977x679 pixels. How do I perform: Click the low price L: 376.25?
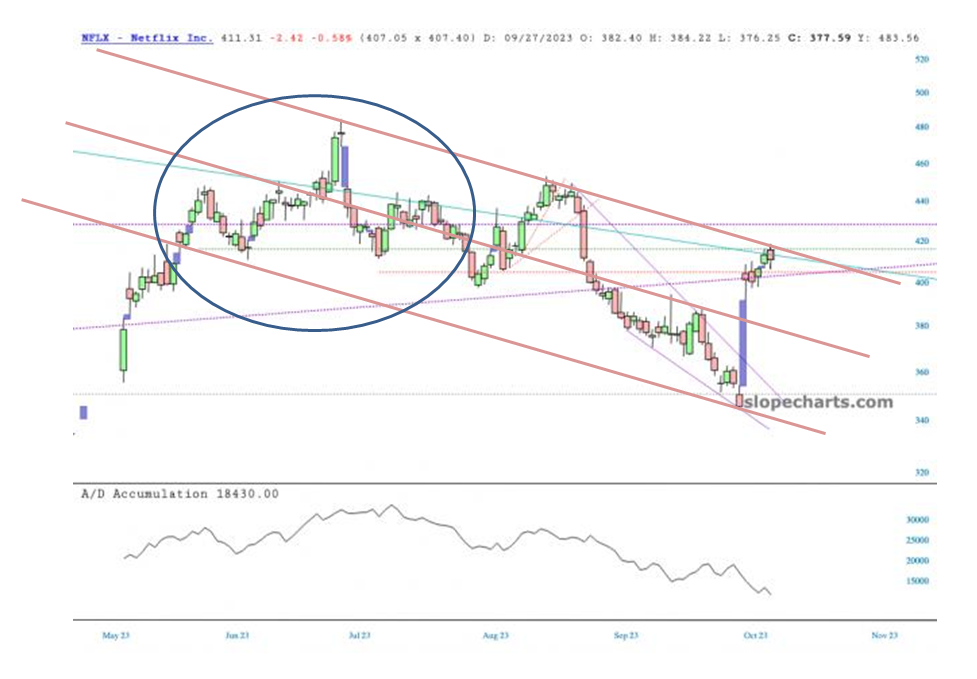pyautogui.click(x=750, y=38)
